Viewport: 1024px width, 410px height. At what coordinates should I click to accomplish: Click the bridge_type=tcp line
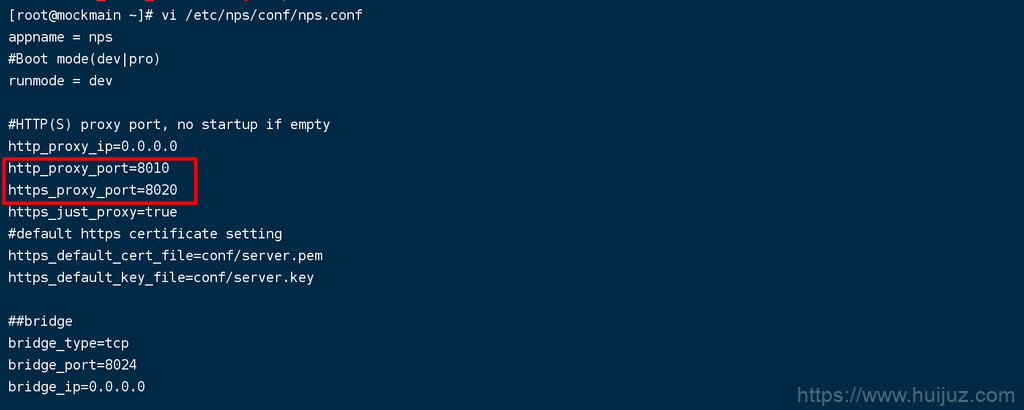[69, 343]
